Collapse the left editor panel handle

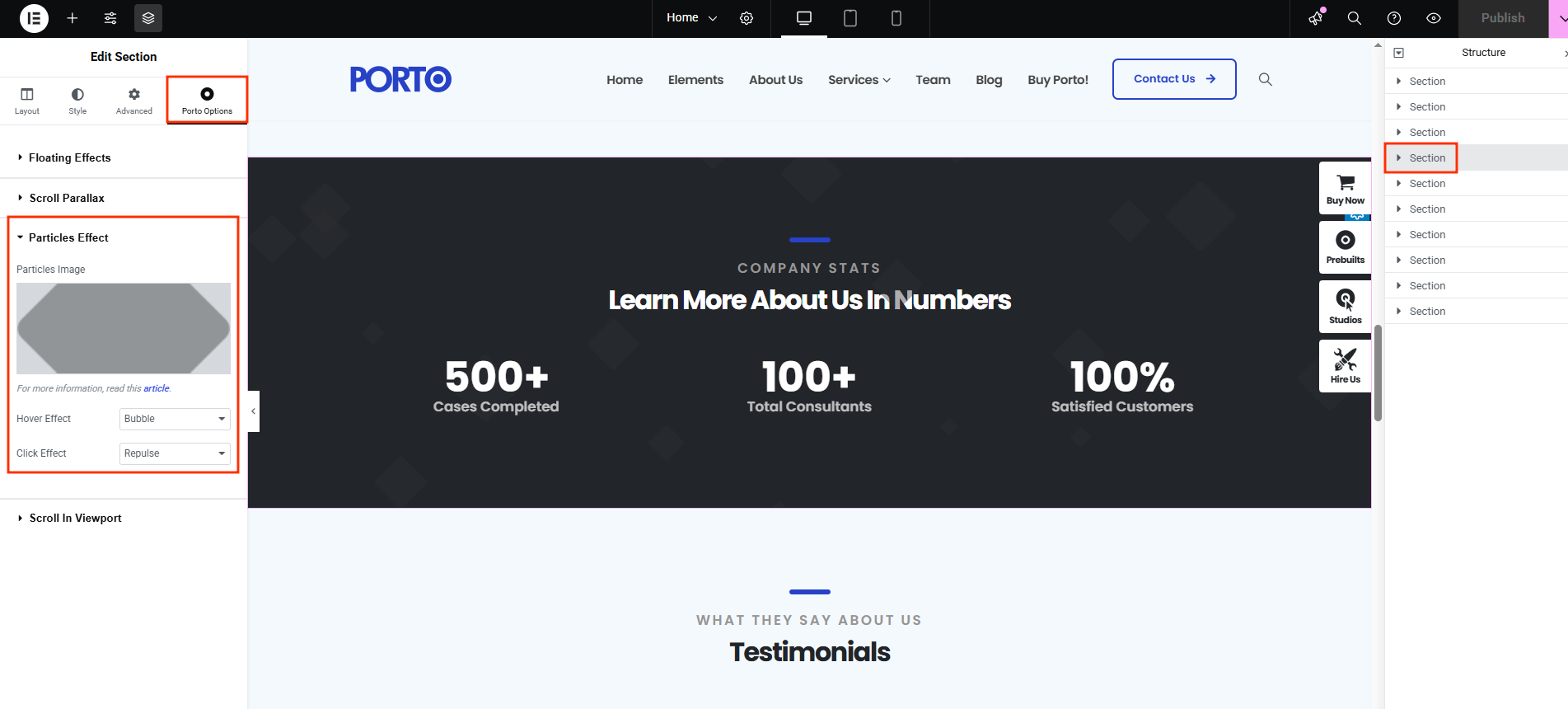tap(254, 411)
